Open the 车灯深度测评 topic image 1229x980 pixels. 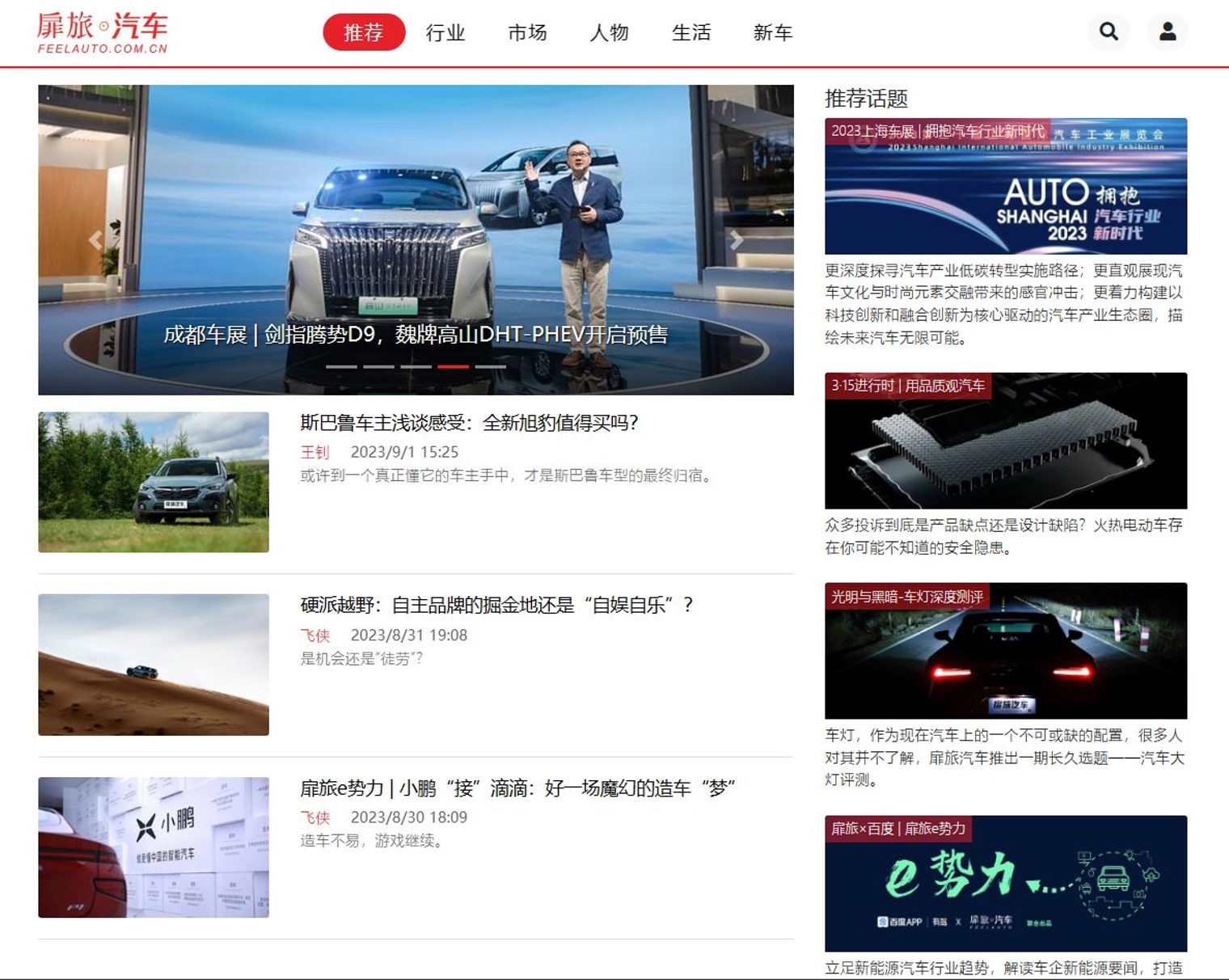(x=1005, y=650)
